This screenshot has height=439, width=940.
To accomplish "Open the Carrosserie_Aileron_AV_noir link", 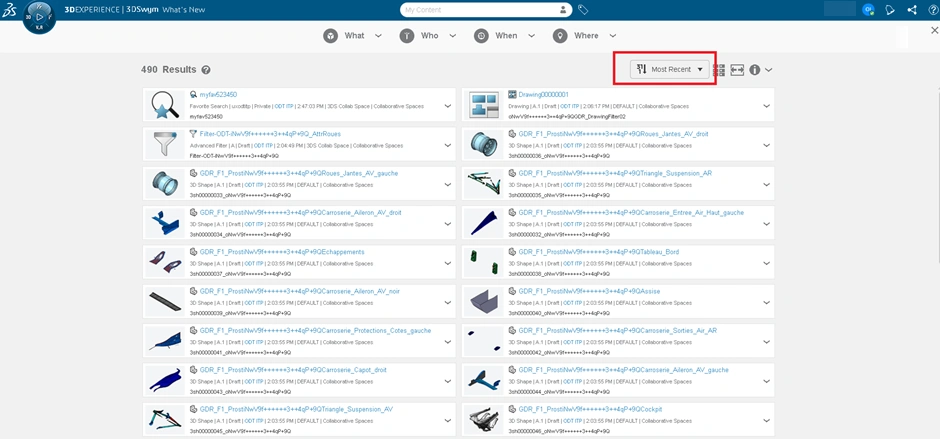I will (x=300, y=291).
